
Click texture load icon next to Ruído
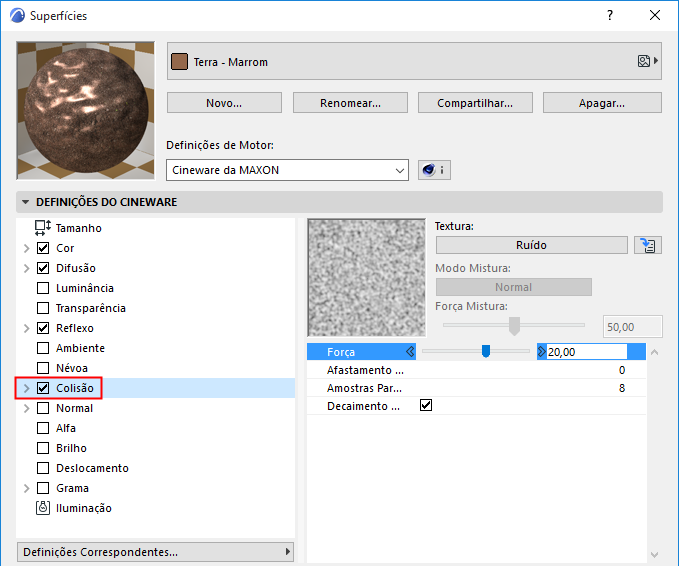point(647,245)
